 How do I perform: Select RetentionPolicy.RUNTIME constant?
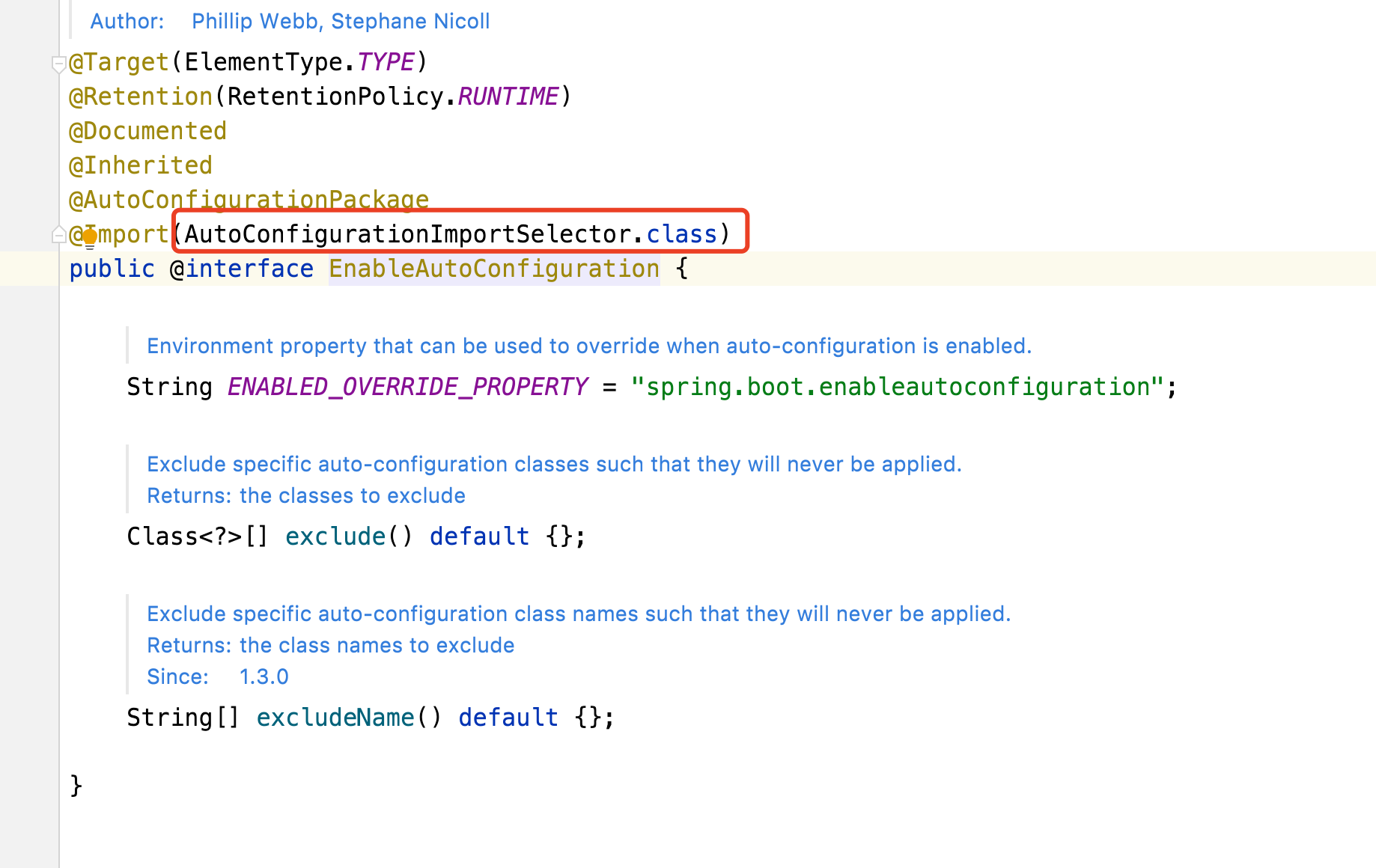click(393, 97)
